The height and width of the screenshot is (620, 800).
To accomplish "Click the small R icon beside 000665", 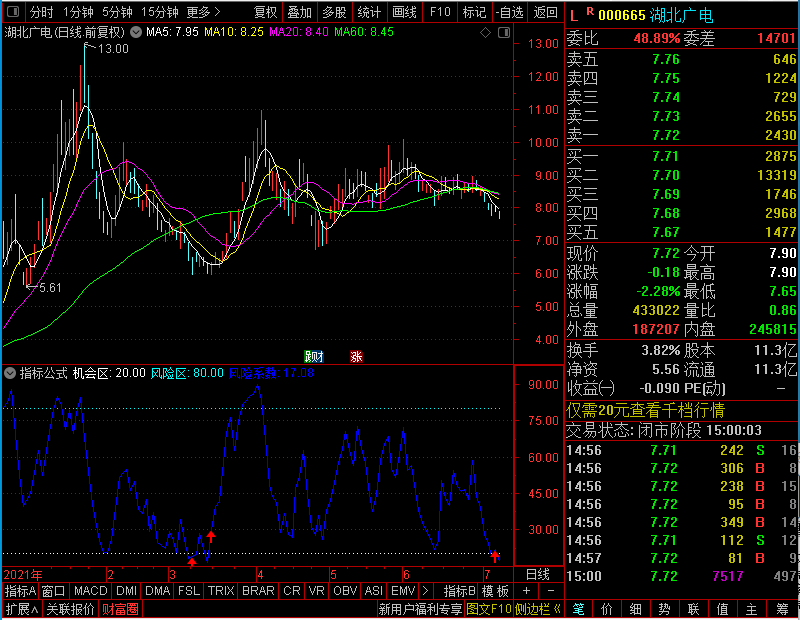I will coord(590,11).
